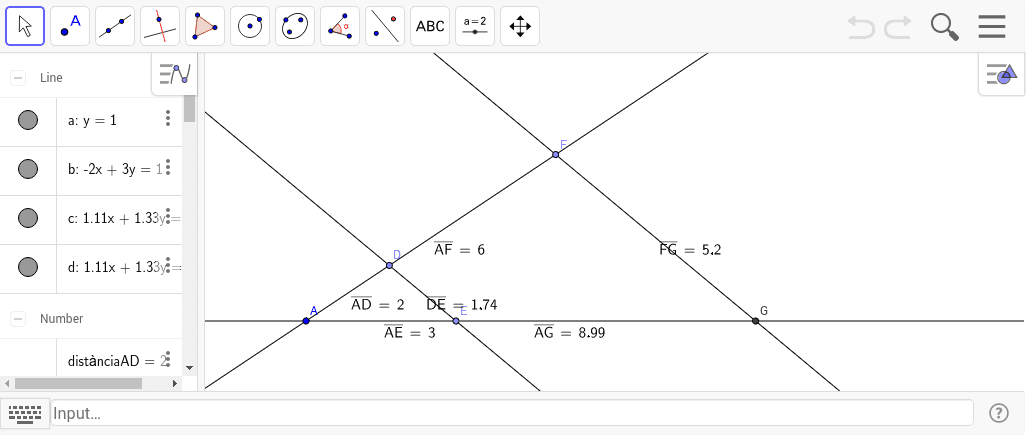
Task: Click the AE = 3 text label
Action: (410, 333)
